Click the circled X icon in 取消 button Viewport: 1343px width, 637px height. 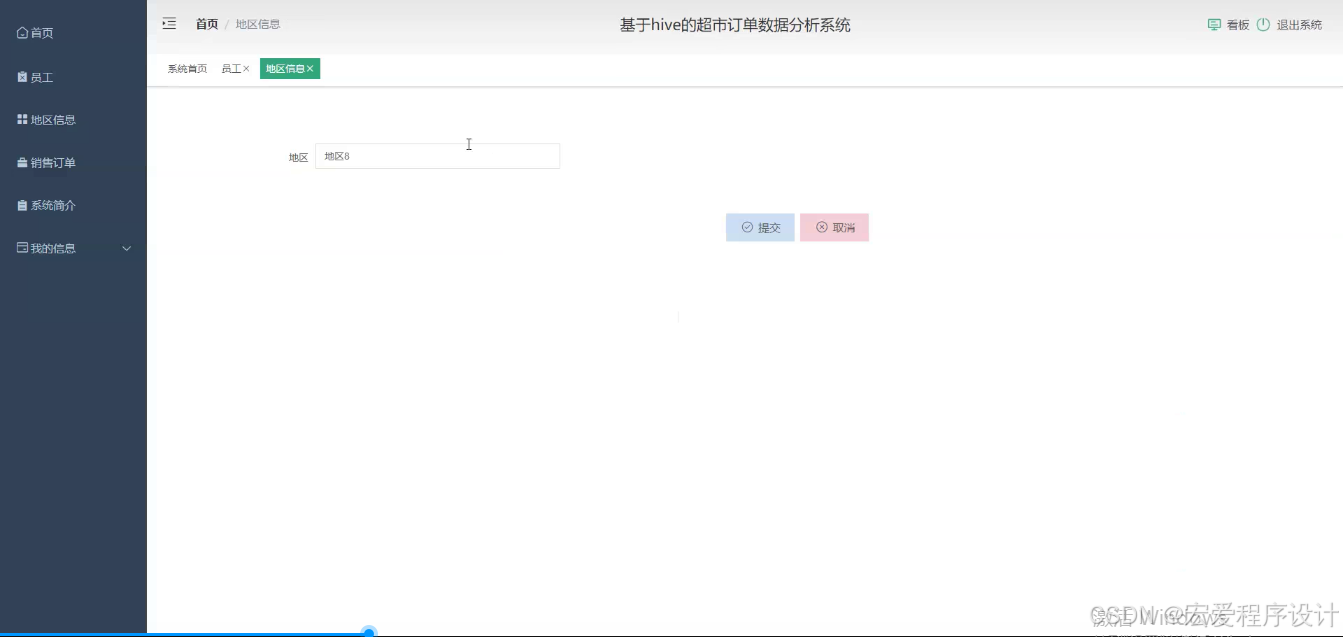tap(821, 227)
